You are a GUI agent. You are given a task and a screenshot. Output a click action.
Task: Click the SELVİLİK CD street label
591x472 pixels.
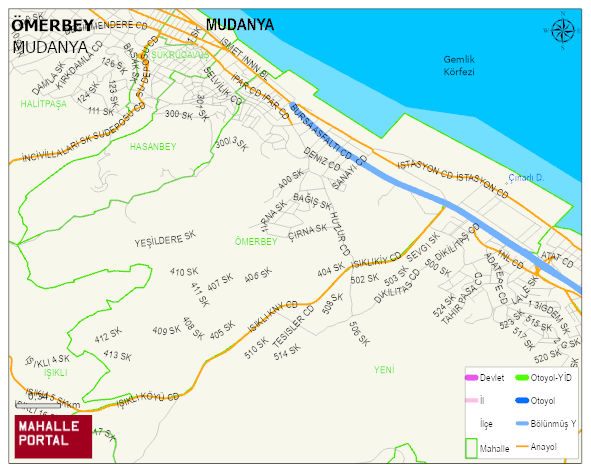[x=223, y=86]
